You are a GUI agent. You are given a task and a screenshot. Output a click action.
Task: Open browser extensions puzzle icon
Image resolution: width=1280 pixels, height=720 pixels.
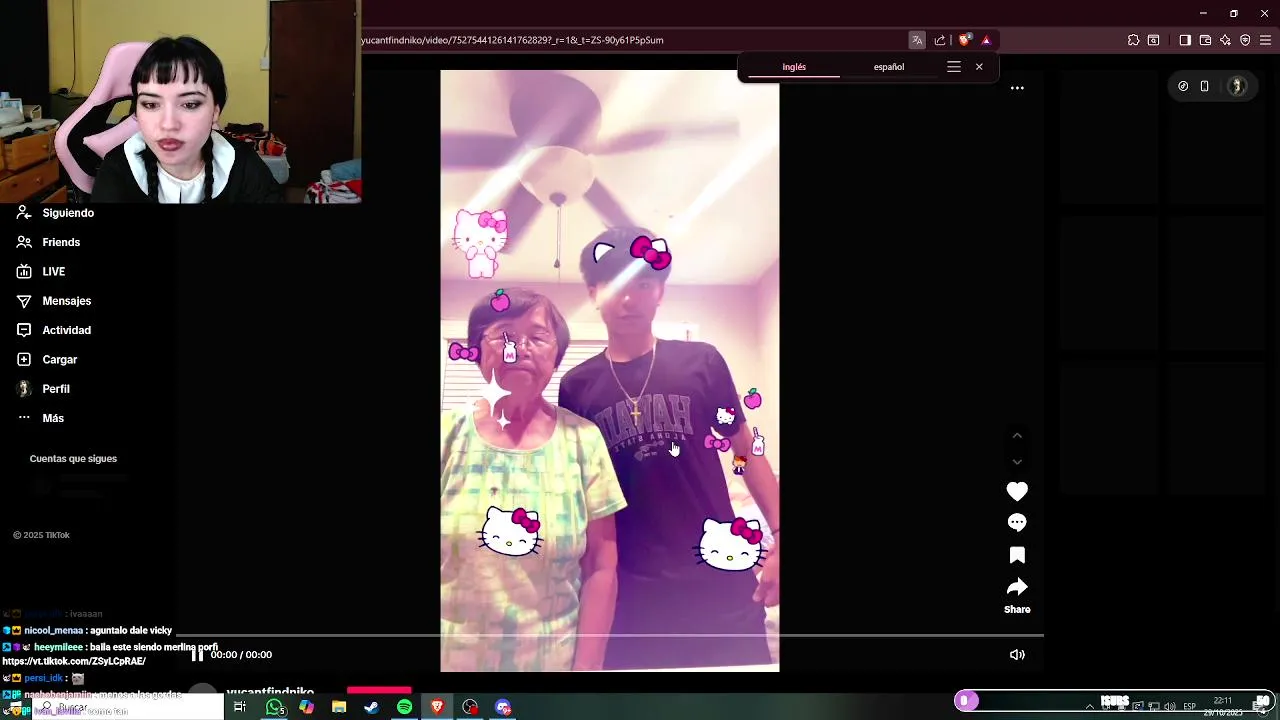(1133, 40)
